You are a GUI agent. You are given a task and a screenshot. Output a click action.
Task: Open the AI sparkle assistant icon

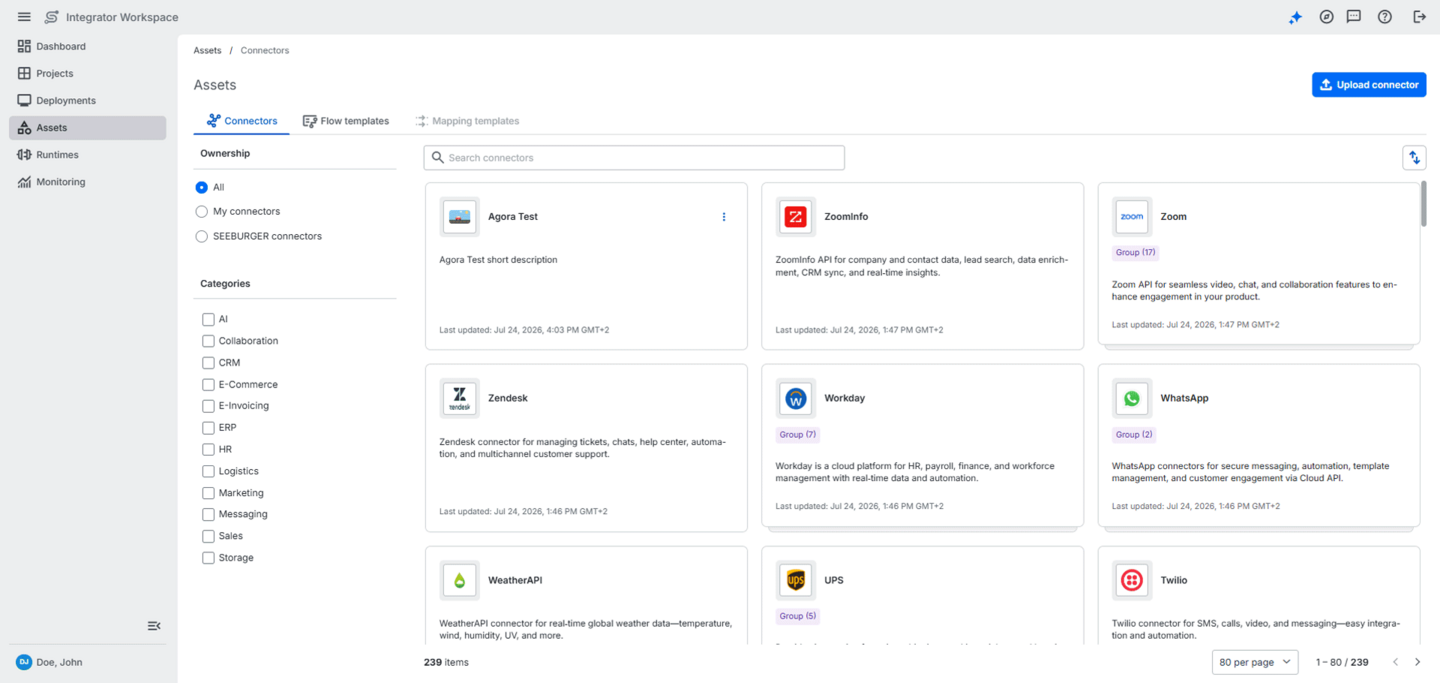1295,17
